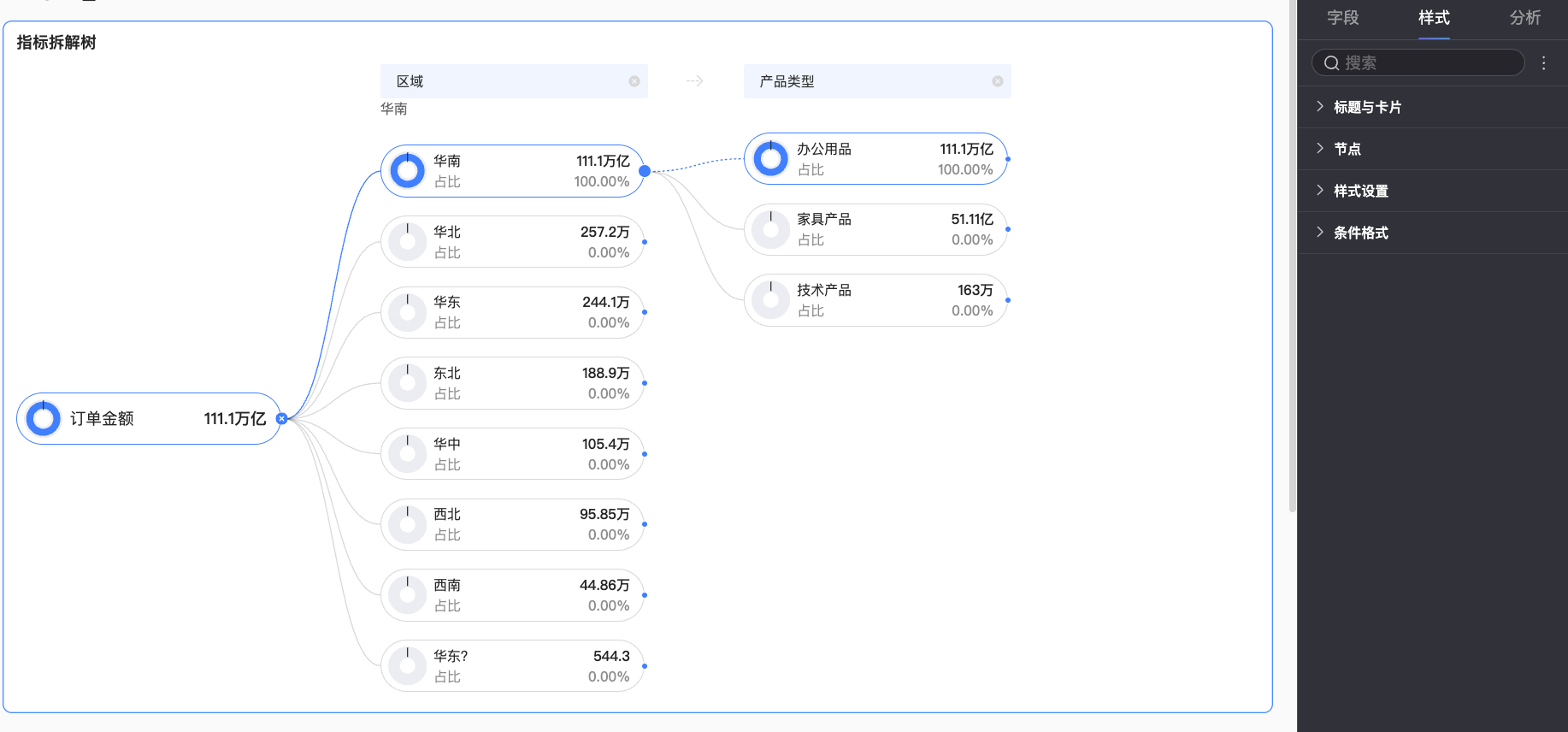
Task: Click the 华北 node expand dot
Action: [x=645, y=242]
